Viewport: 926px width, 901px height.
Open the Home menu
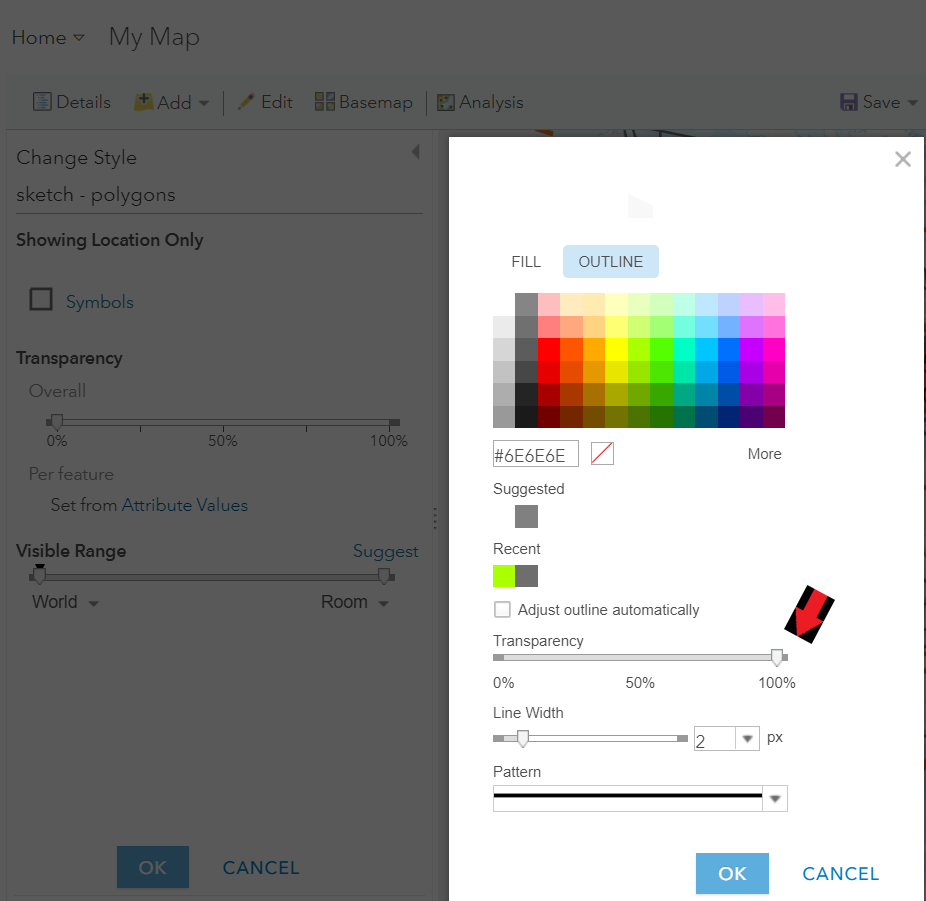47,37
